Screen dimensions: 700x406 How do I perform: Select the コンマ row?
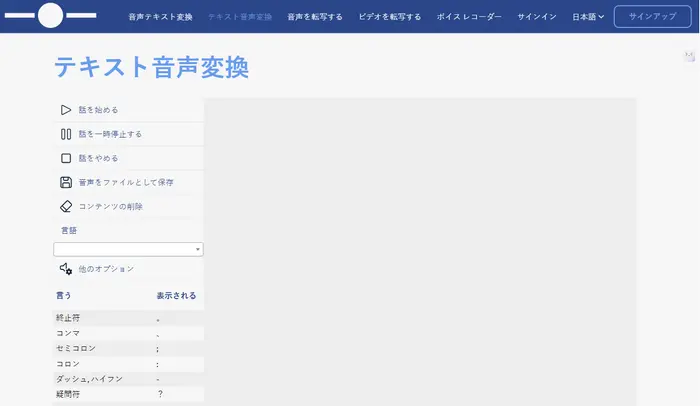(128, 333)
